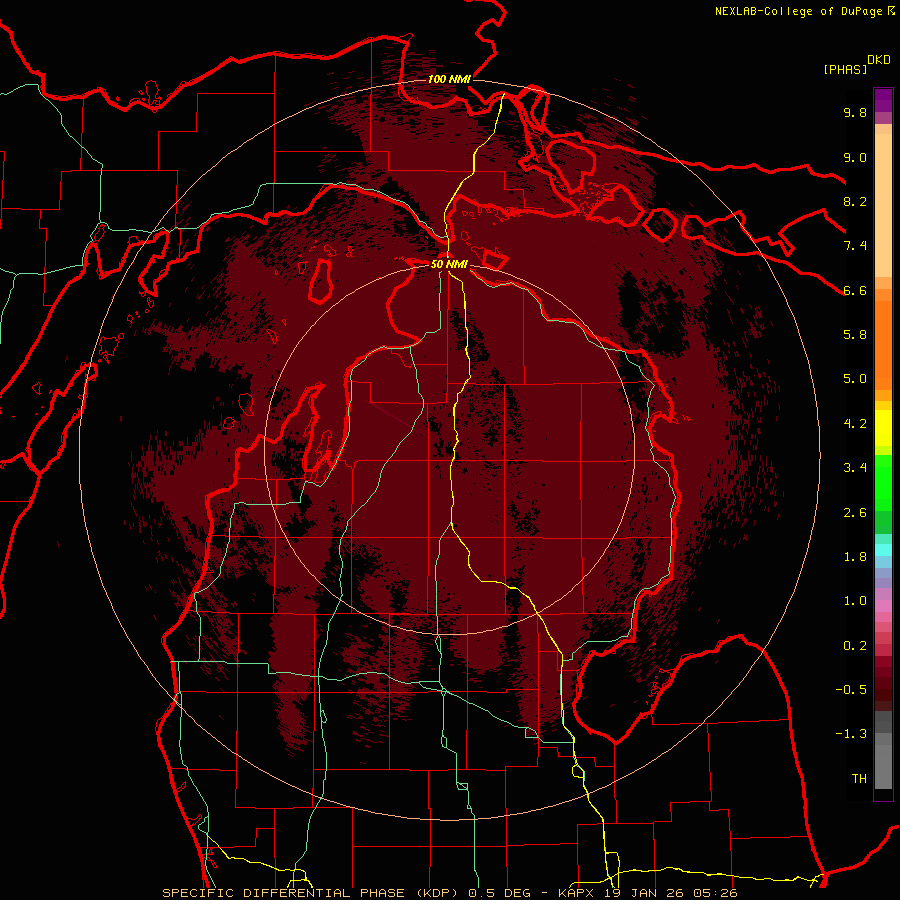
Task: Click the TH threshold label
Action: tap(859, 779)
